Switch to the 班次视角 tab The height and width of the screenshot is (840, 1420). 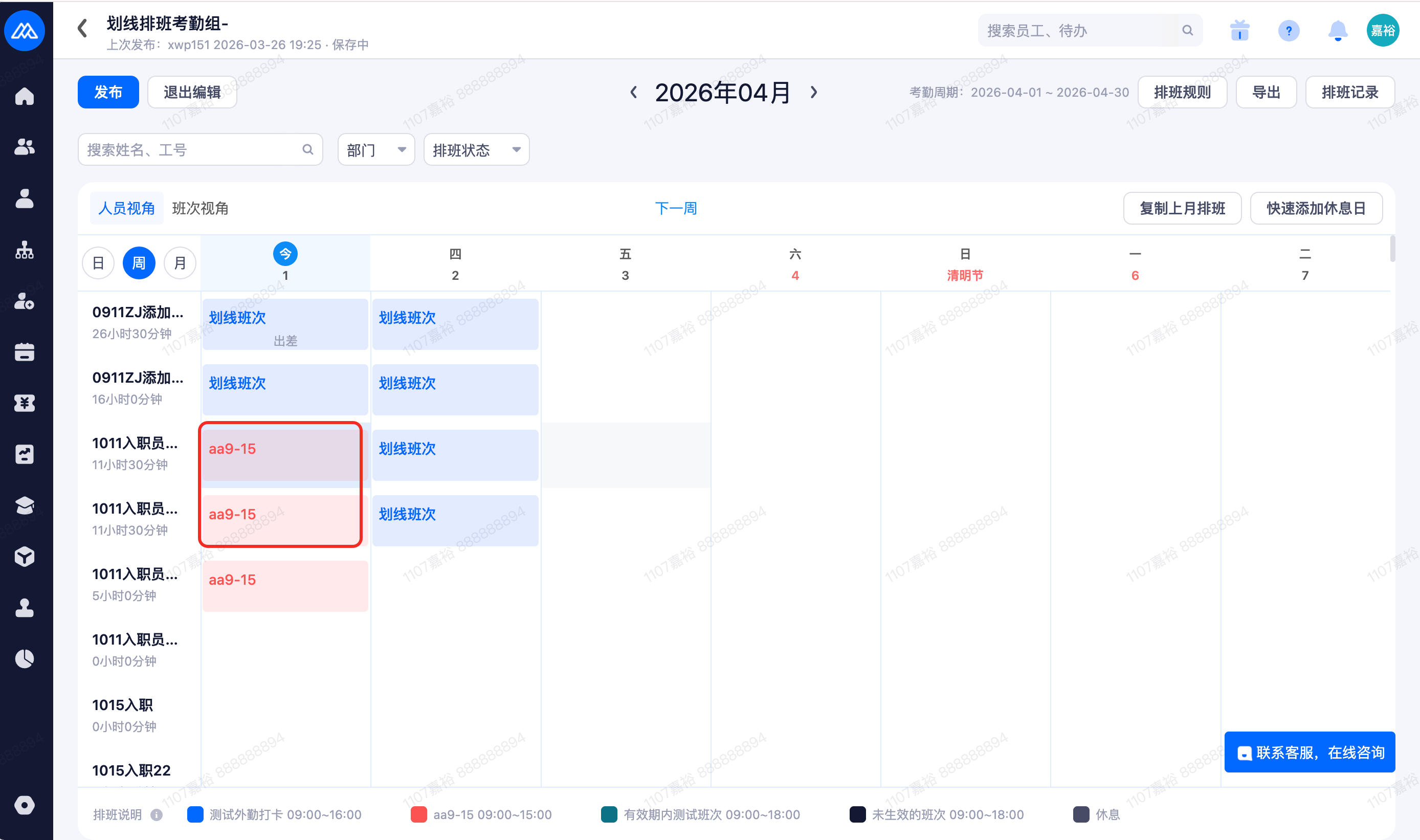200,208
